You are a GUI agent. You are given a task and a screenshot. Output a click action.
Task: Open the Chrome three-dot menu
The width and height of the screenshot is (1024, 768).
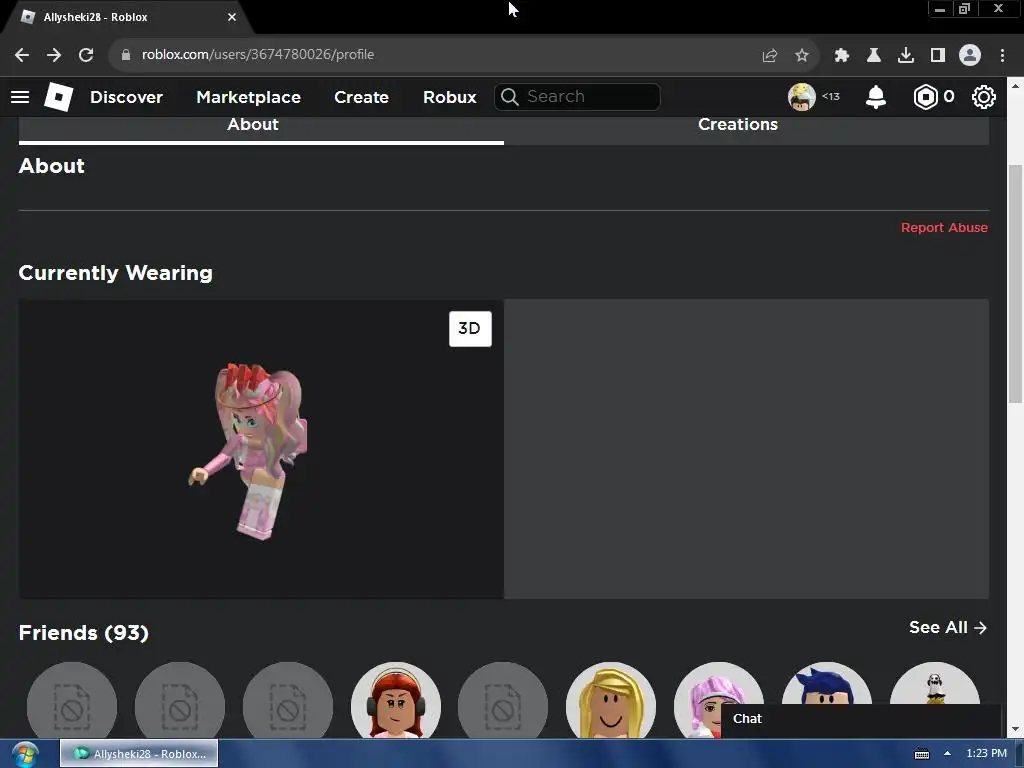coord(1002,56)
